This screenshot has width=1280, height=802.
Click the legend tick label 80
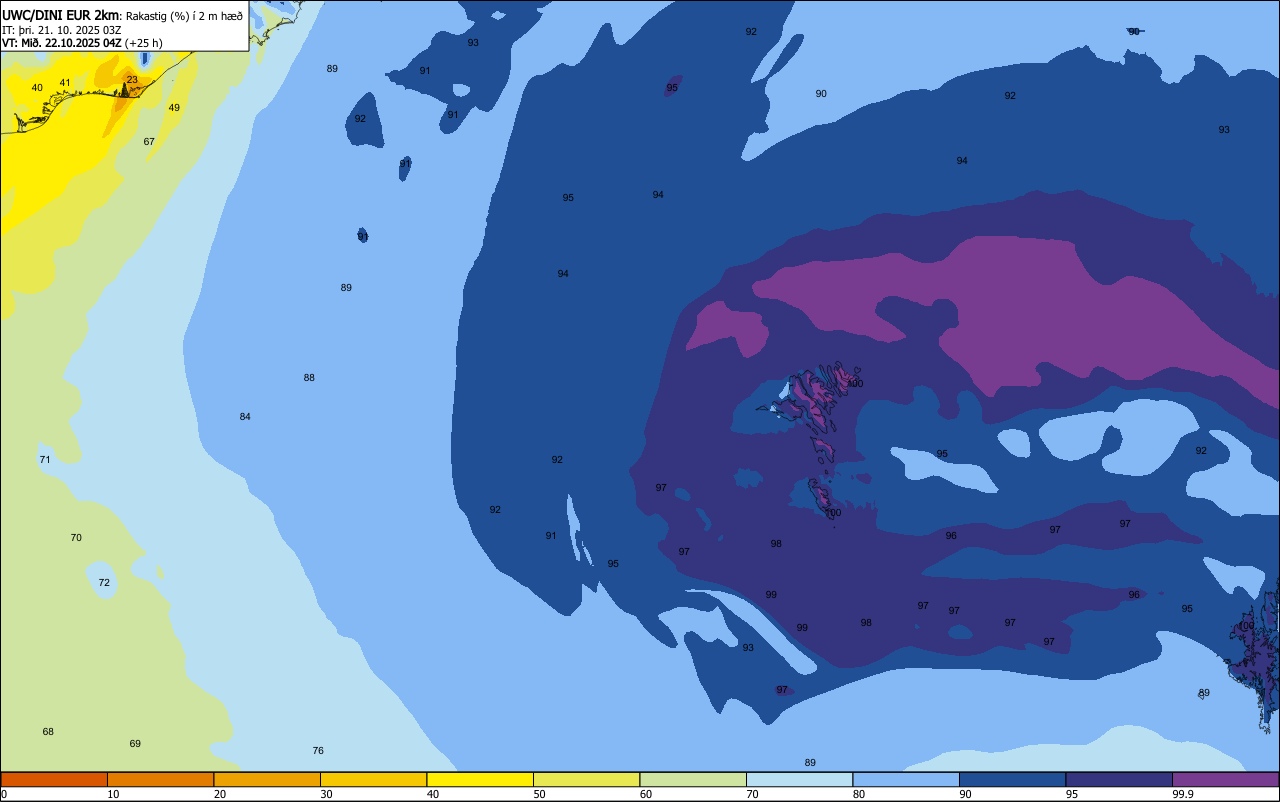[859, 794]
